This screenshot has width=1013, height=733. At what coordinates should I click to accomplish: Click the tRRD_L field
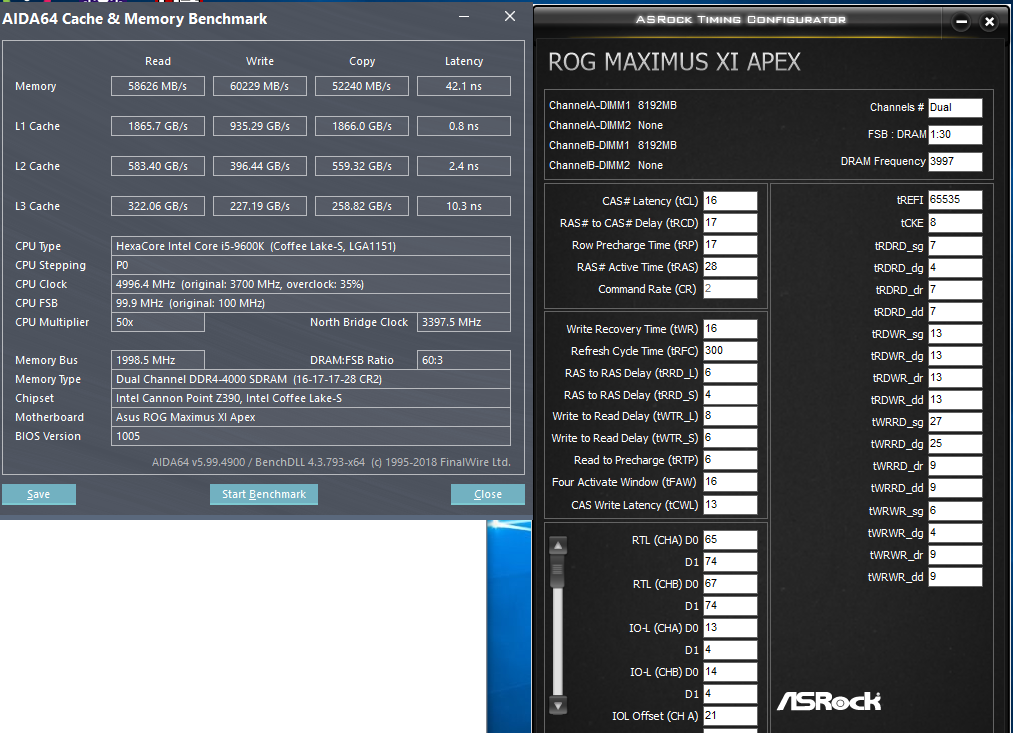[x=730, y=373]
